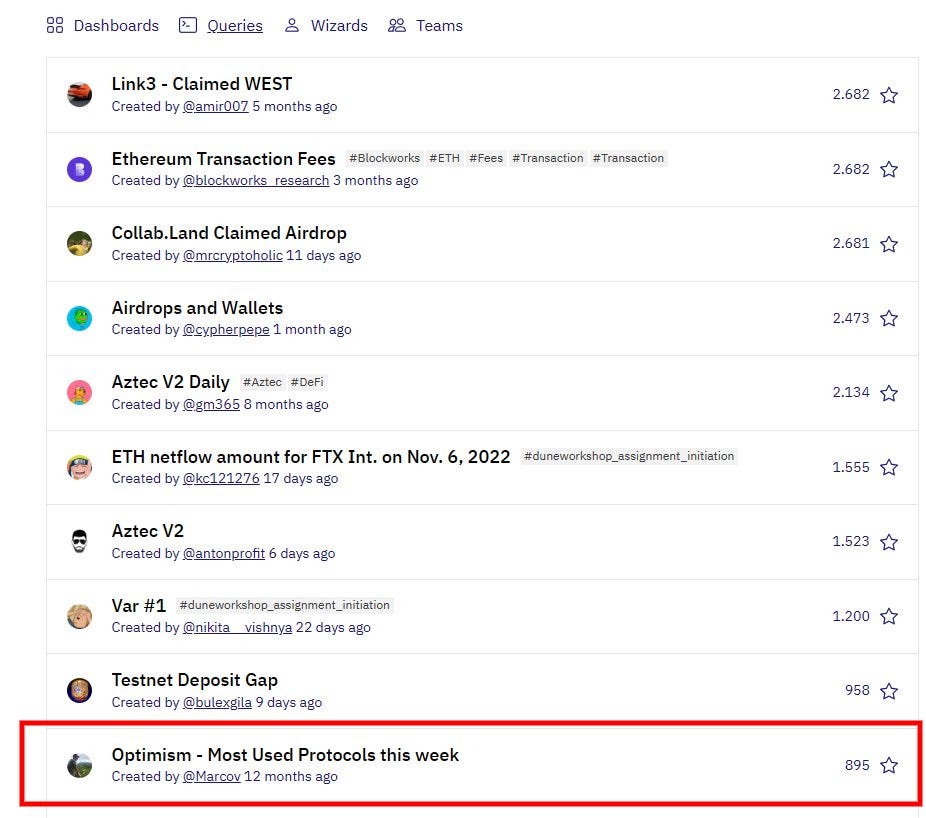This screenshot has width=926, height=818.
Task: Click the kc121276 avatar on ETH netflow row
Action: click(x=79, y=467)
